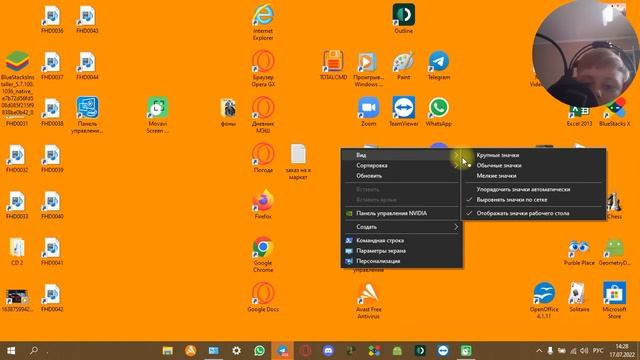The width and height of the screenshot is (640, 360).
Task: Select the OpenOffice 4.1.11 desktop icon
Action: pyautogui.click(x=544, y=301)
